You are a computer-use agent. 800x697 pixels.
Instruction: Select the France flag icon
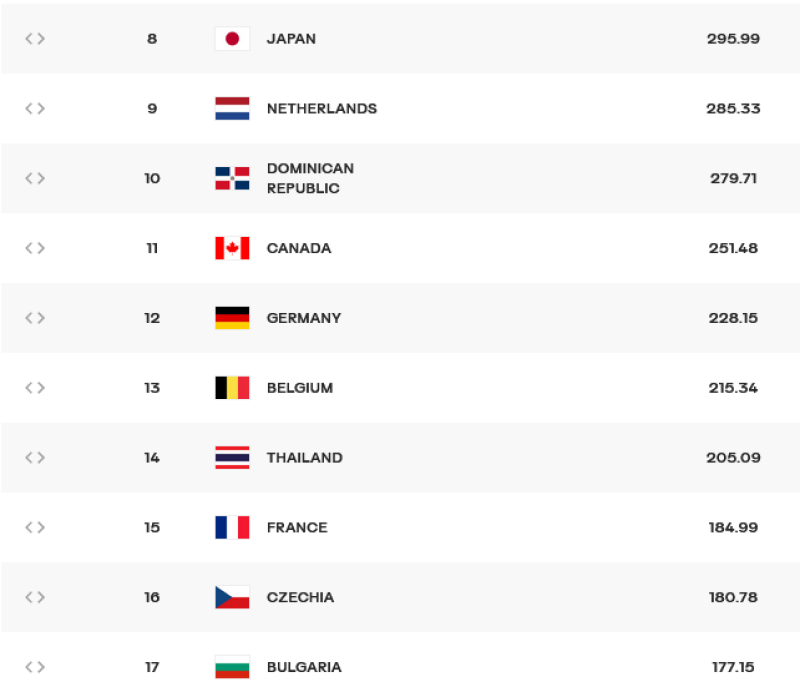click(232, 528)
